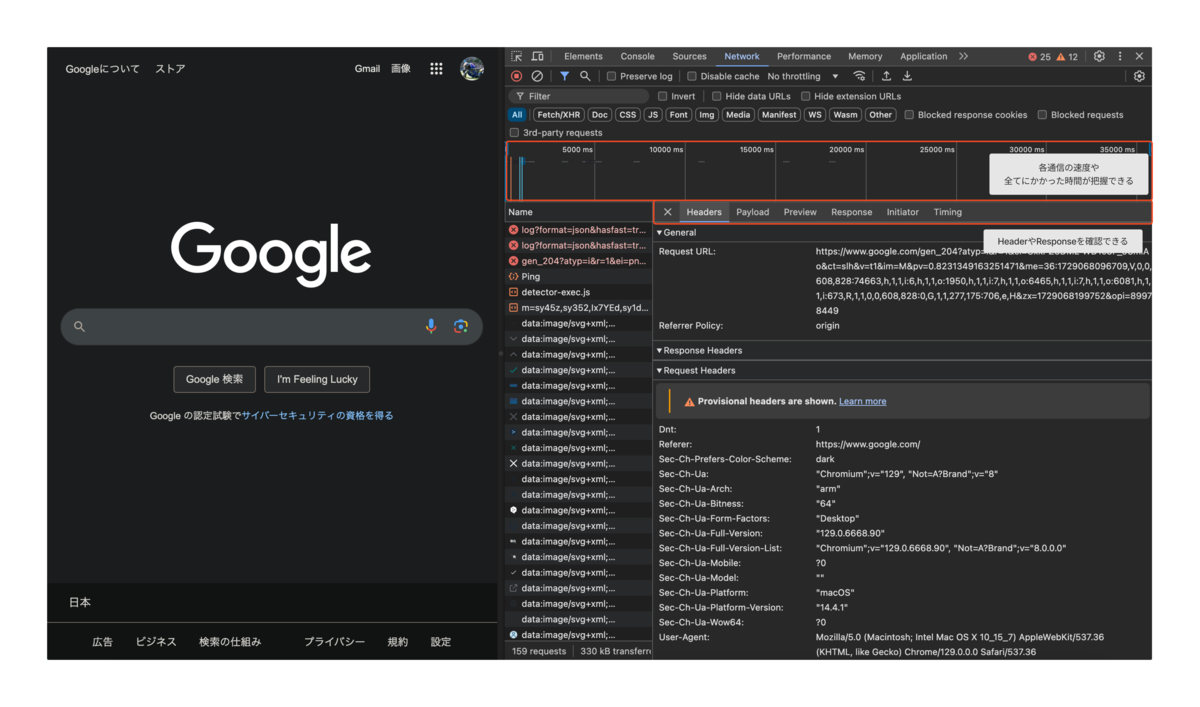Screen dimensions: 1200x707
Task: Check Hide data URLs
Action: pyautogui.click(x=717, y=95)
